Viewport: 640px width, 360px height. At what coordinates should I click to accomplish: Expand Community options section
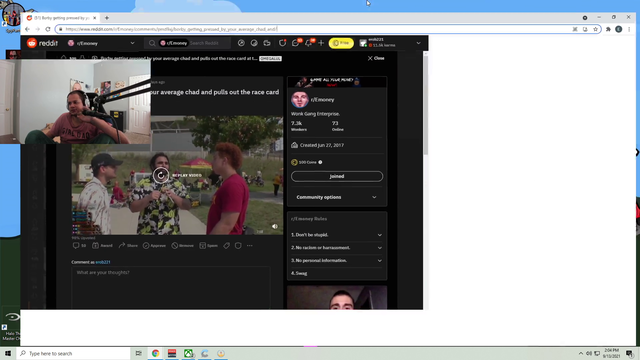click(337, 197)
